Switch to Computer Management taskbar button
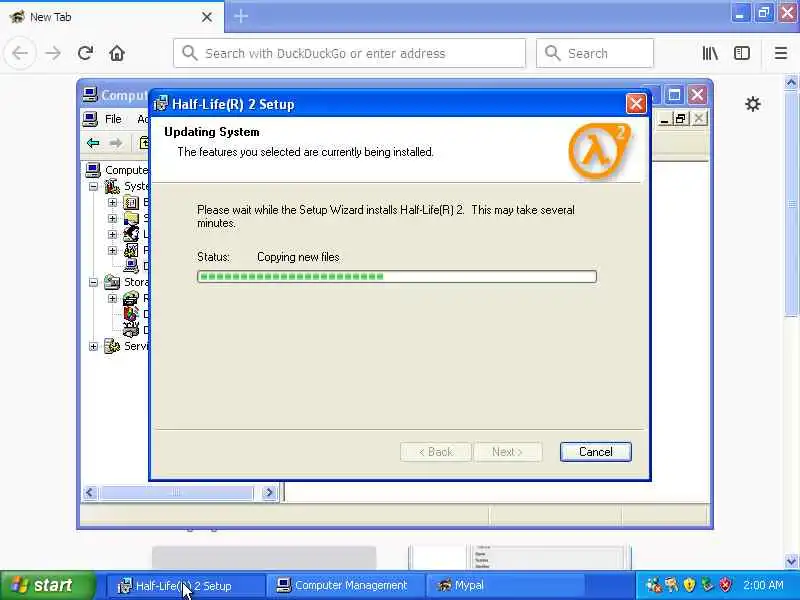Image resolution: width=800 pixels, height=600 pixels. tap(346, 586)
